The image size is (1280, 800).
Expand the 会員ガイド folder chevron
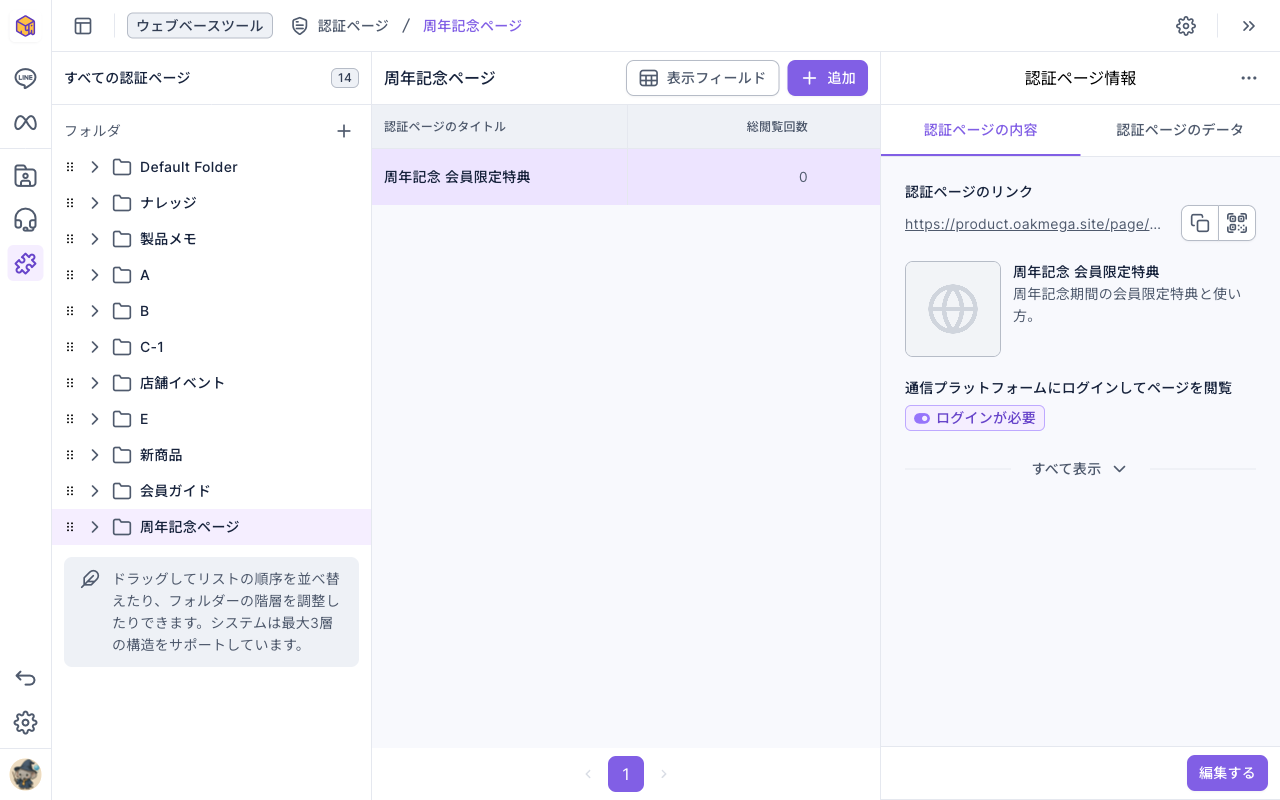95,491
